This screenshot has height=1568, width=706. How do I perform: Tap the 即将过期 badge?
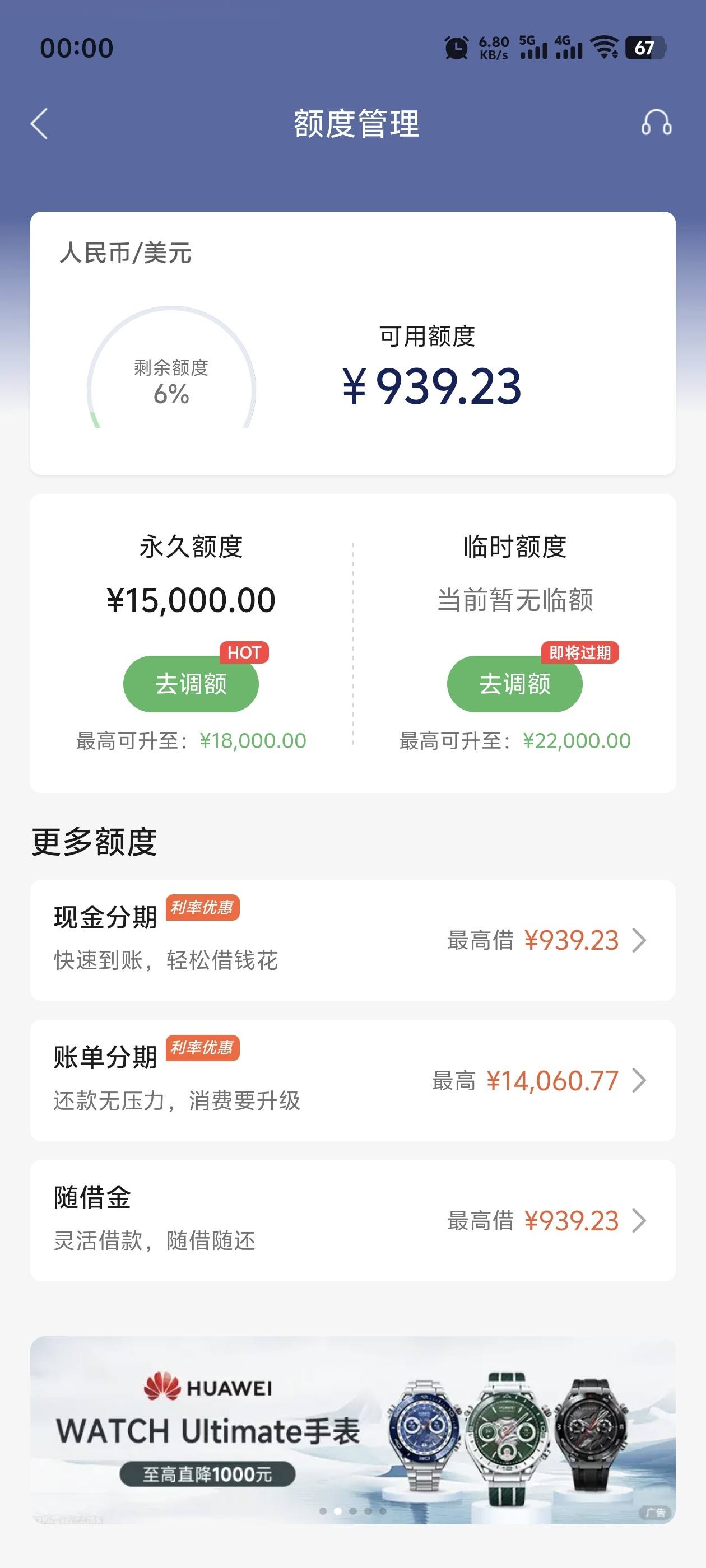580,652
